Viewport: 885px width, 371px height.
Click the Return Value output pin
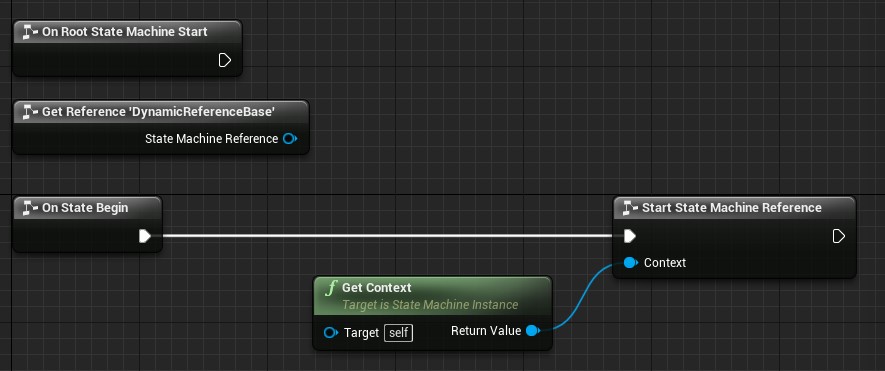coord(532,331)
